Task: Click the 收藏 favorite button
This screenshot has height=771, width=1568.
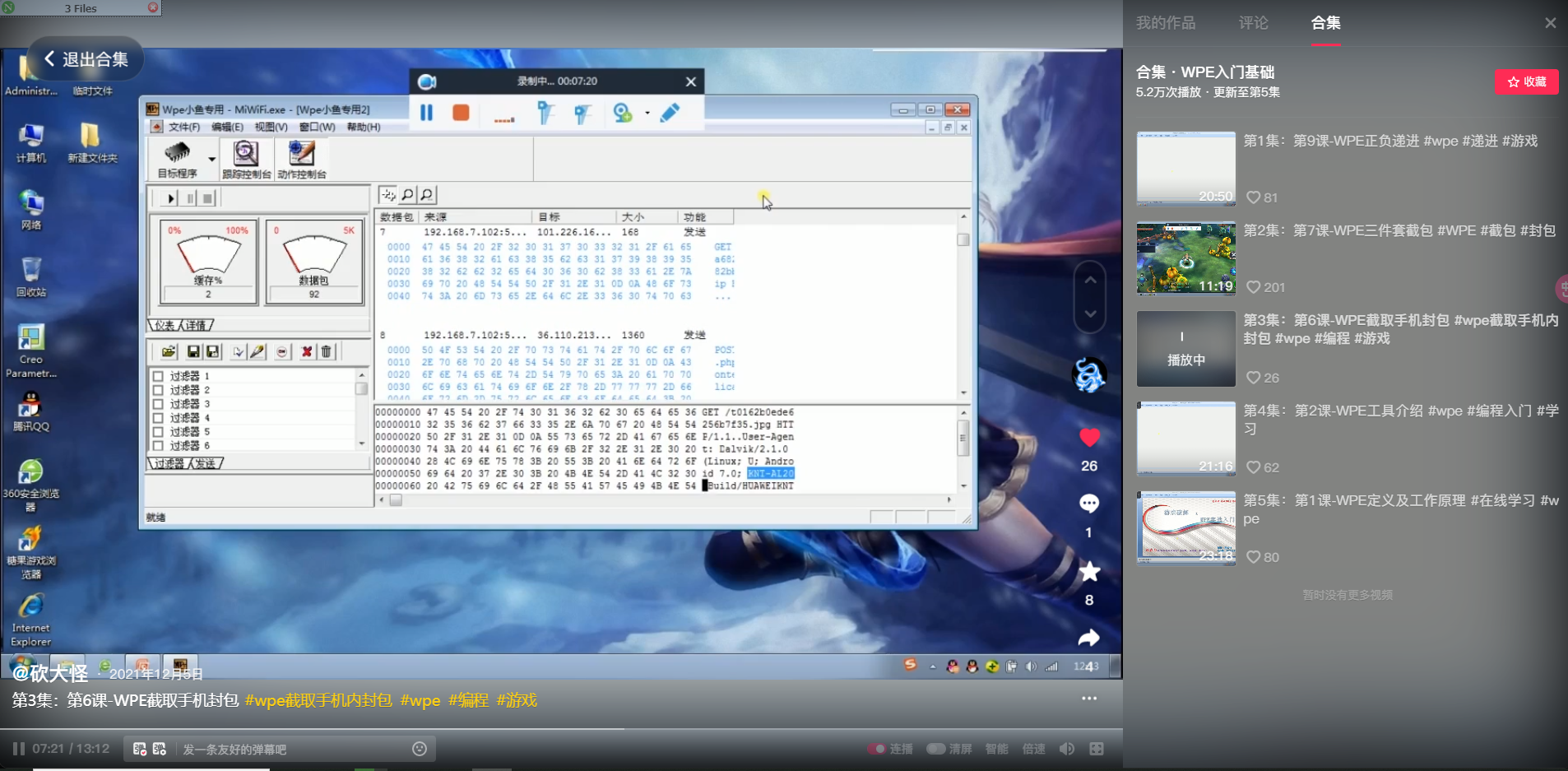Action: coord(1527,81)
